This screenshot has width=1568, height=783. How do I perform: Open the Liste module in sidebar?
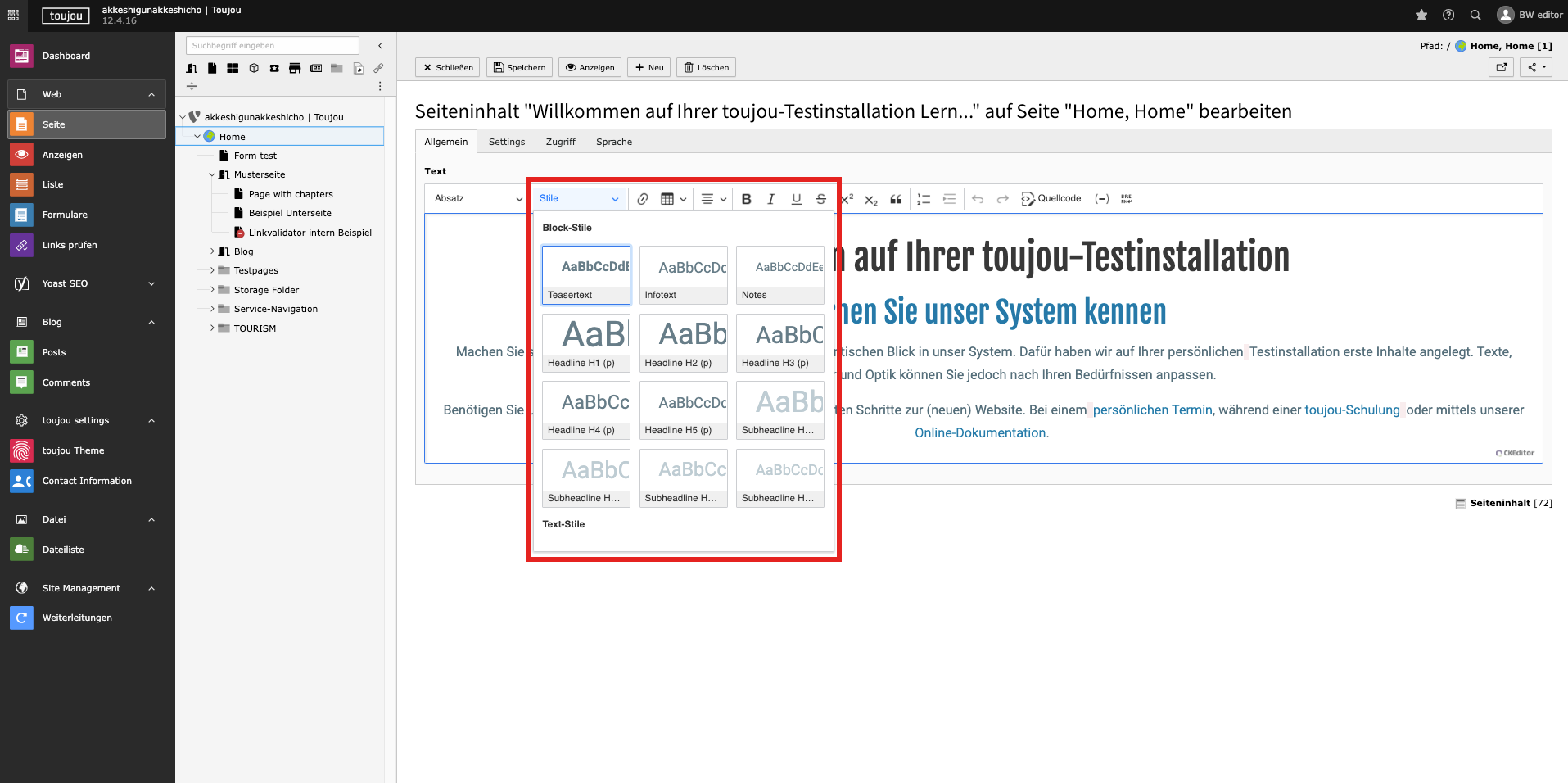point(88,184)
